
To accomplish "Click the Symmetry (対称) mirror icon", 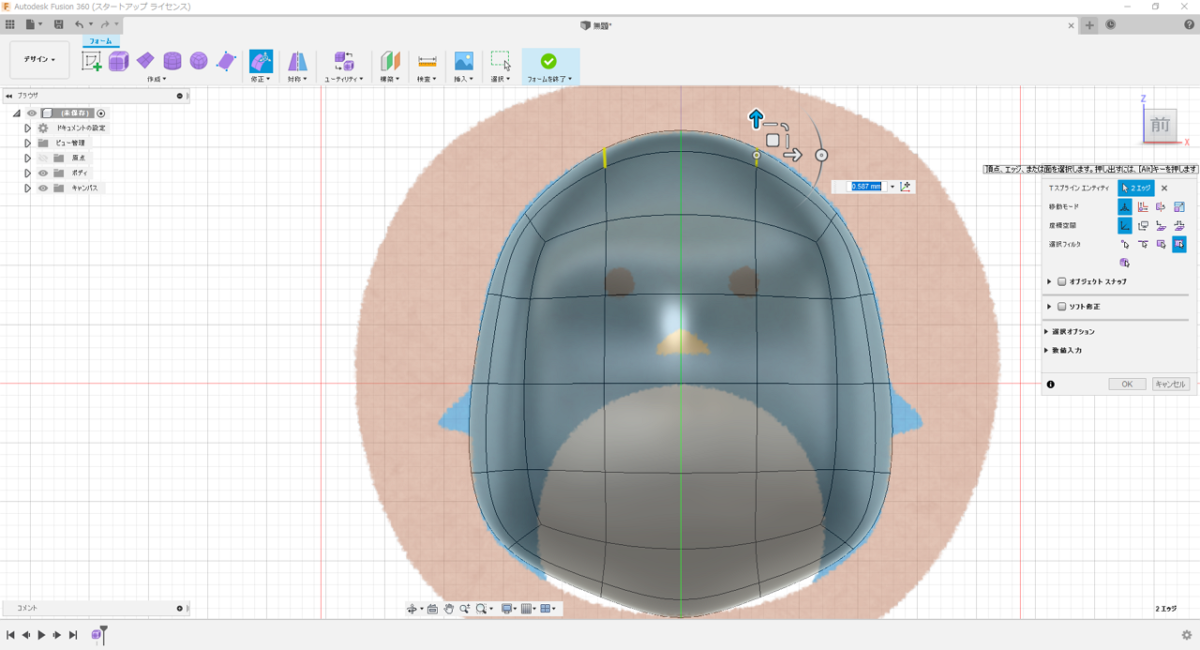I will click(298, 61).
